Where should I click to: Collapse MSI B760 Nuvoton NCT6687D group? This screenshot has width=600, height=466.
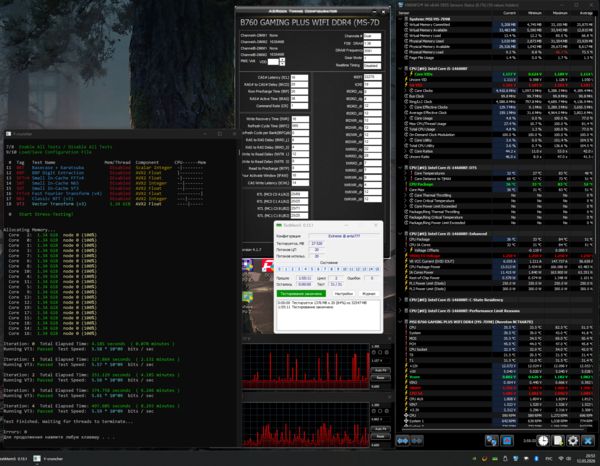click(401, 322)
